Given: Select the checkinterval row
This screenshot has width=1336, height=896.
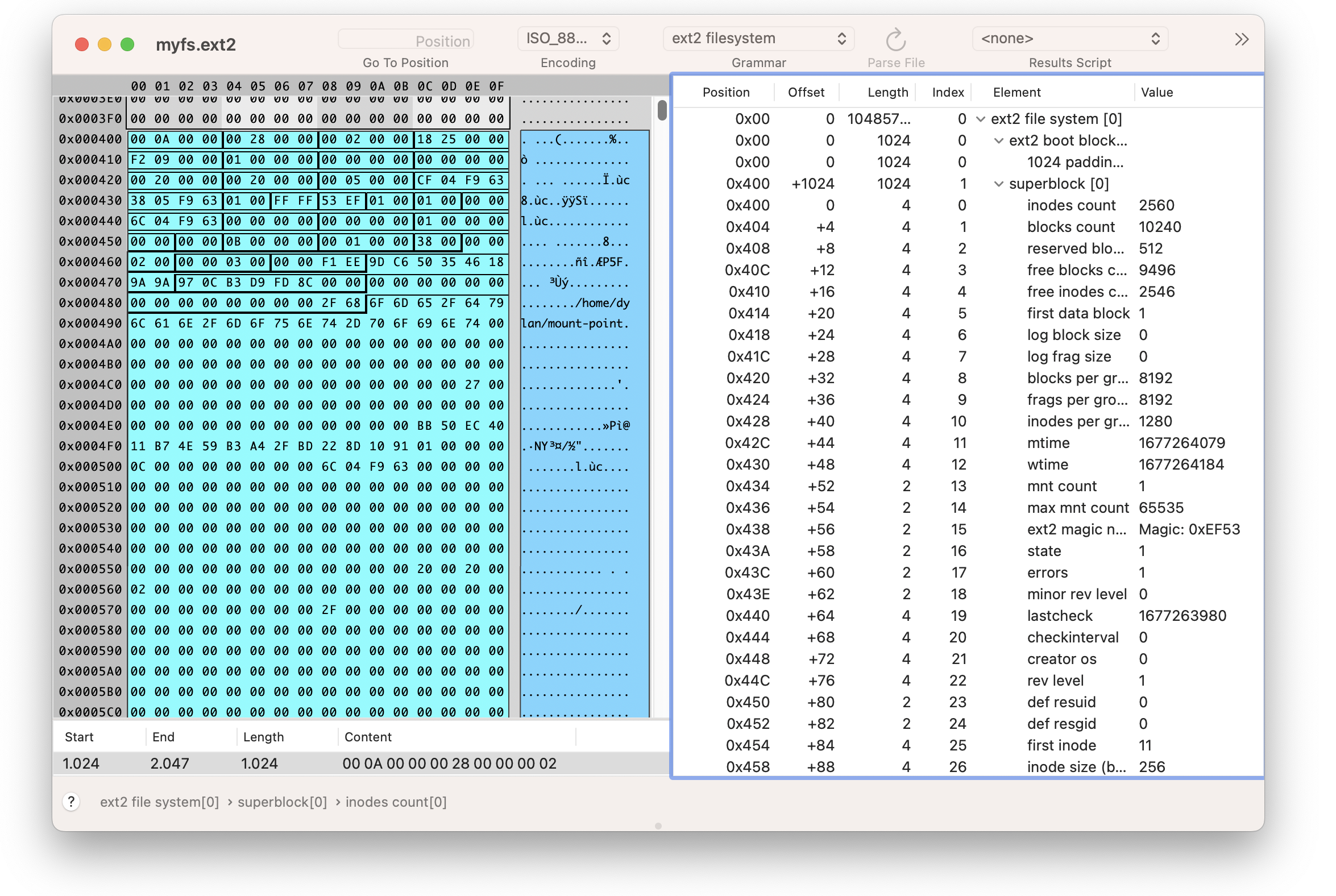Looking at the screenshot, I should (968, 638).
